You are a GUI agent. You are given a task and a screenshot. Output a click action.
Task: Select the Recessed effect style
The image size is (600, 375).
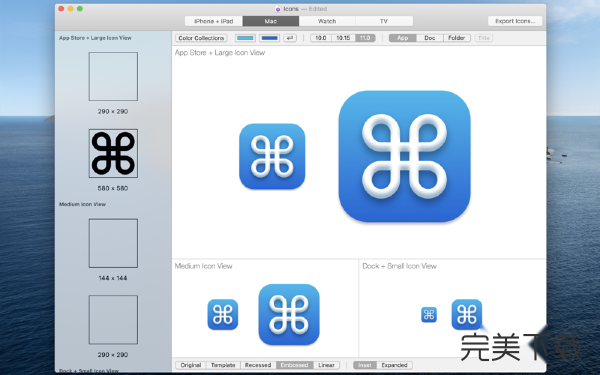[x=258, y=365]
